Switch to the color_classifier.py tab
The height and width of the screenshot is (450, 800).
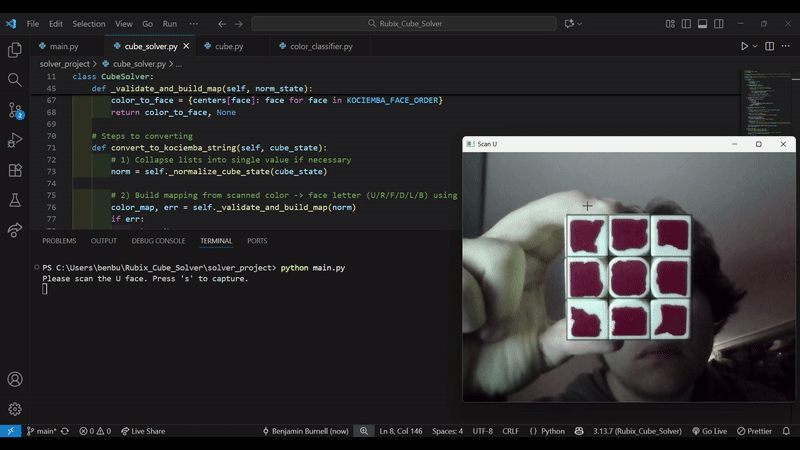pyautogui.click(x=321, y=46)
